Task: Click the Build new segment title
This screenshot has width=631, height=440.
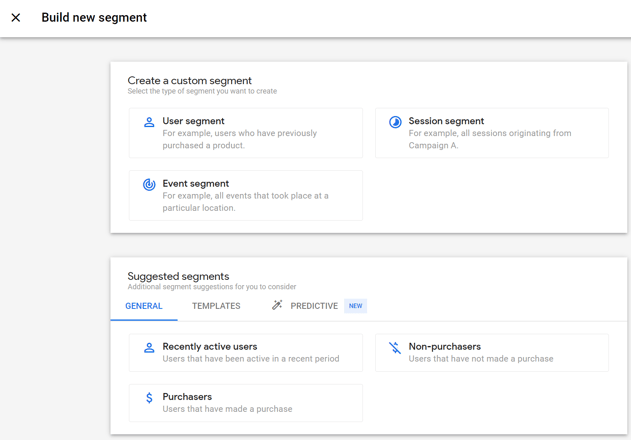Action: pyautogui.click(x=94, y=18)
